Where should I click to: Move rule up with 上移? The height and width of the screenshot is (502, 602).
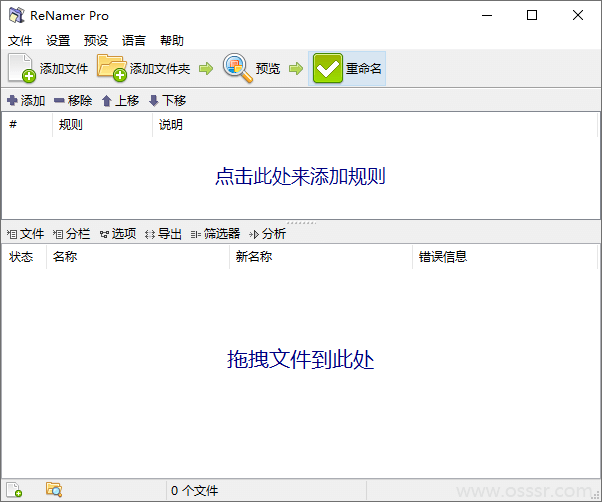pyautogui.click(x=120, y=101)
